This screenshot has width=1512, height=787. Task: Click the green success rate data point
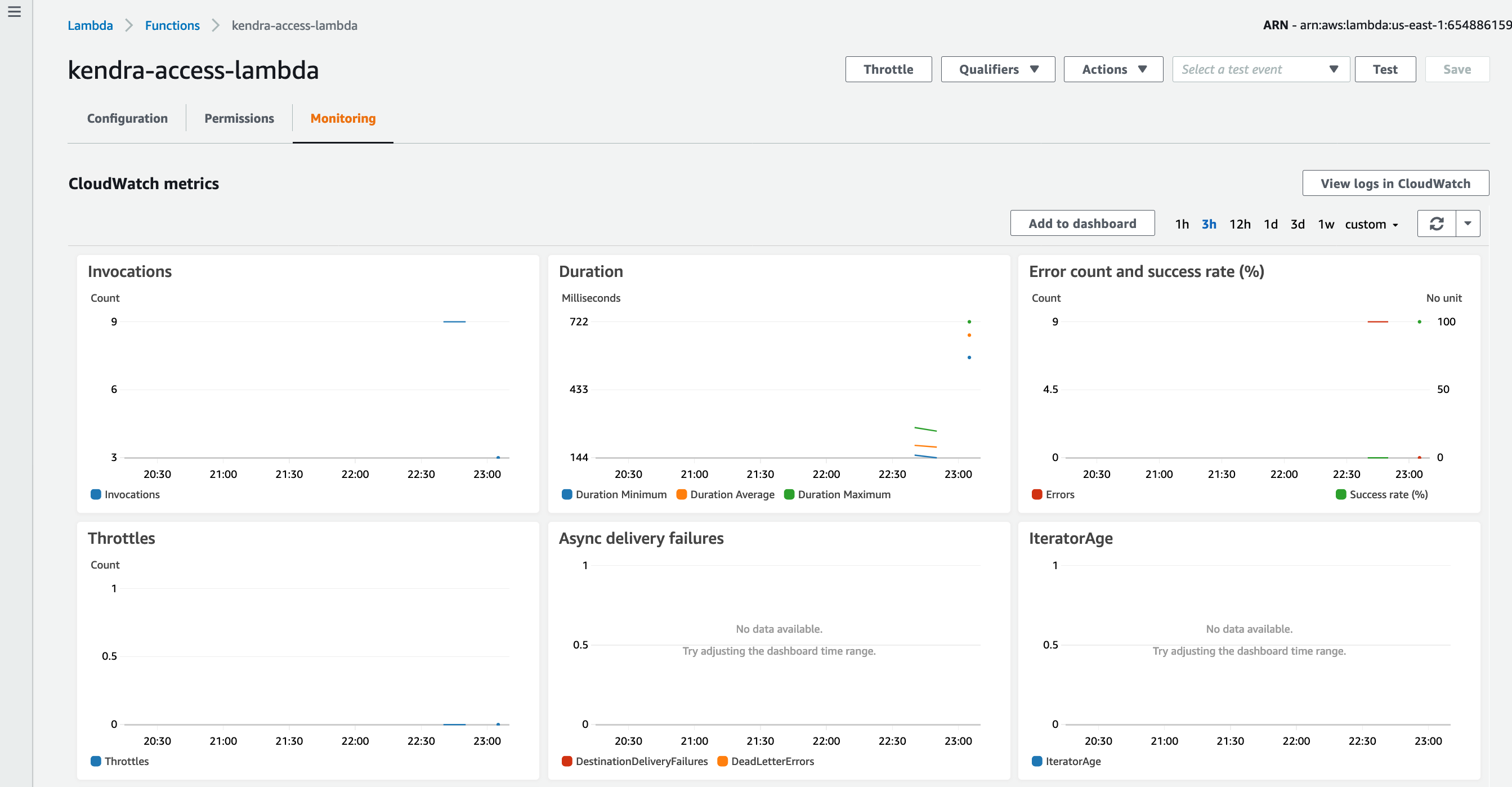[1419, 321]
